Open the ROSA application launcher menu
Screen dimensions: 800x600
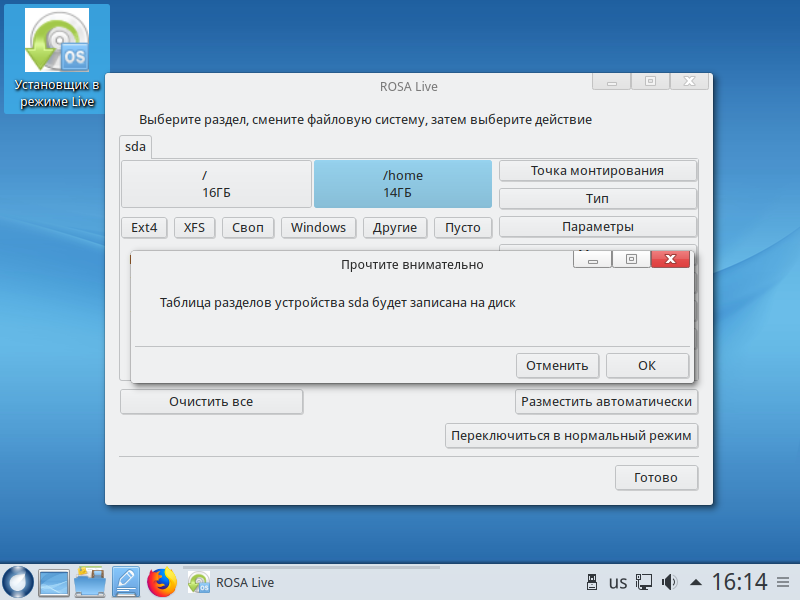tap(18, 582)
